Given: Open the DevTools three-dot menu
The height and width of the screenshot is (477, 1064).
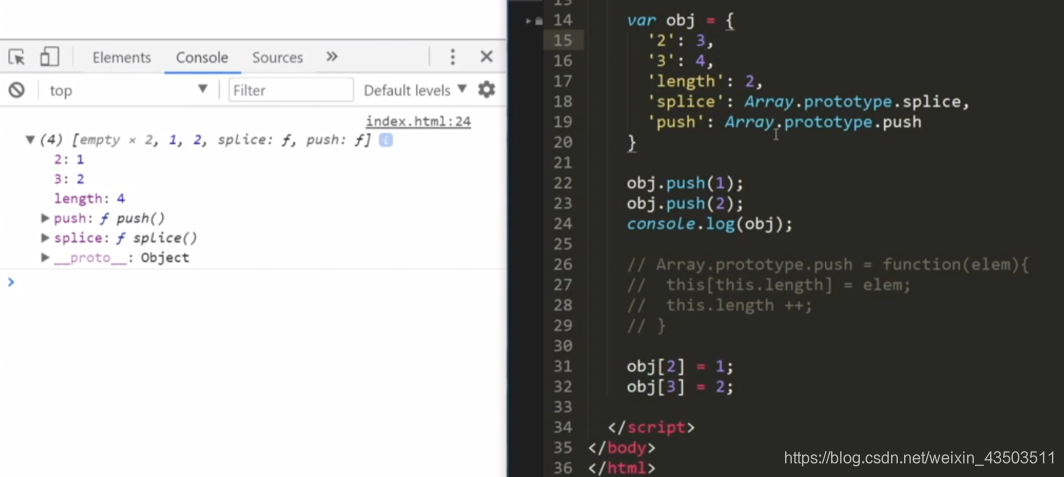Looking at the screenshot, I should click(x=453, y=57).
